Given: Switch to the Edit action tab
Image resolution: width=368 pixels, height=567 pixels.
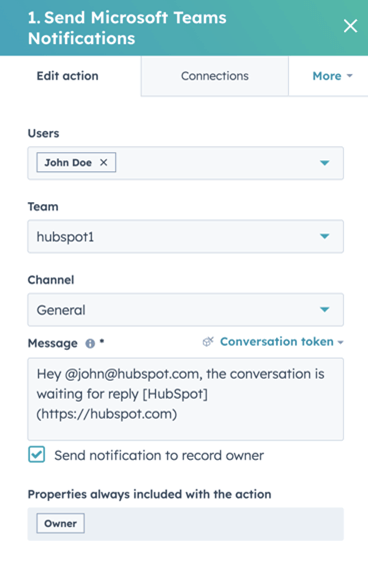Looking at the screenshot, I should pyautogui.click(x=68, y=76).
